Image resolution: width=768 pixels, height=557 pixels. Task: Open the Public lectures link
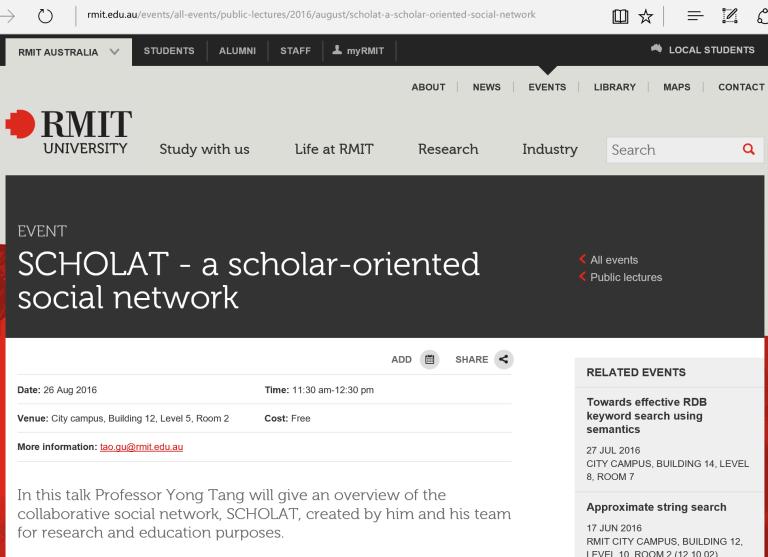tap(625, 277)
